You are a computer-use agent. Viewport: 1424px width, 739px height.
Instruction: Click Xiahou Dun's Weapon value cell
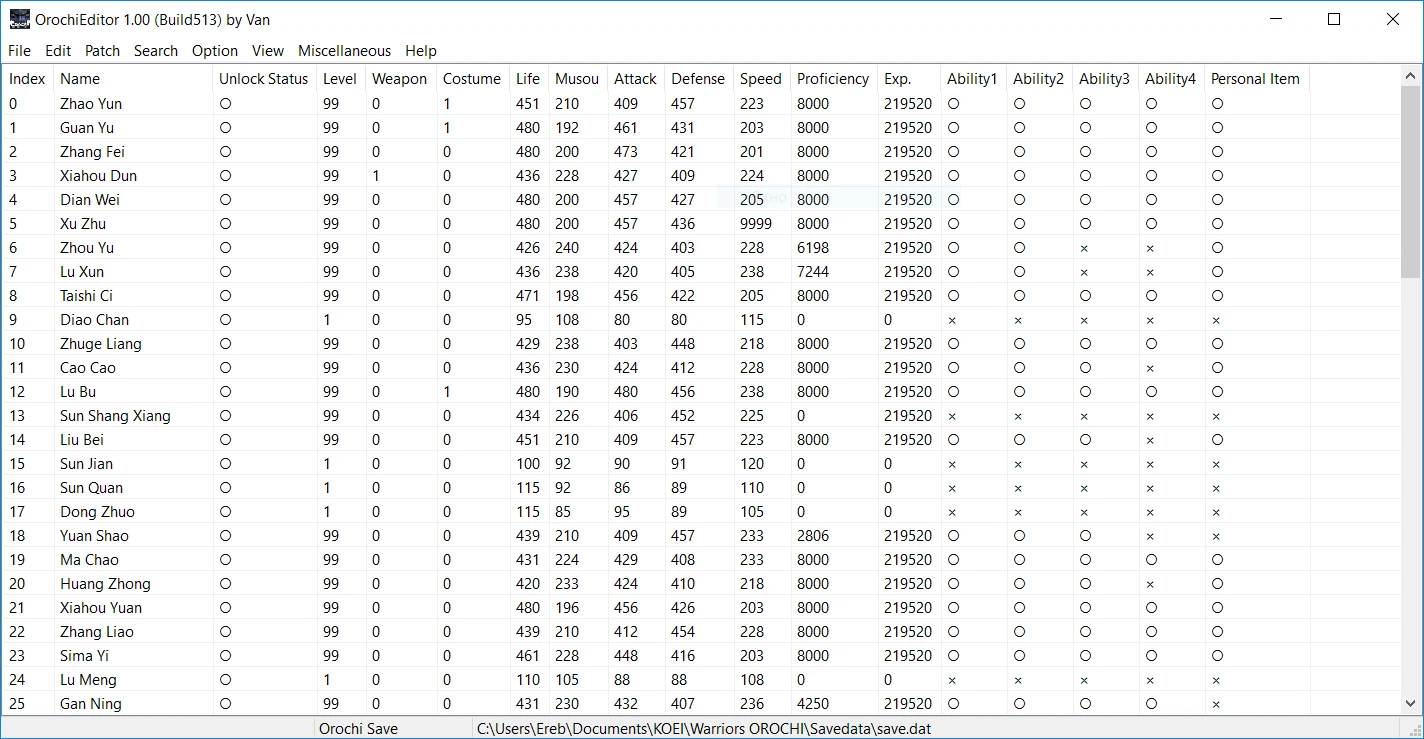(x=376, y=176)
